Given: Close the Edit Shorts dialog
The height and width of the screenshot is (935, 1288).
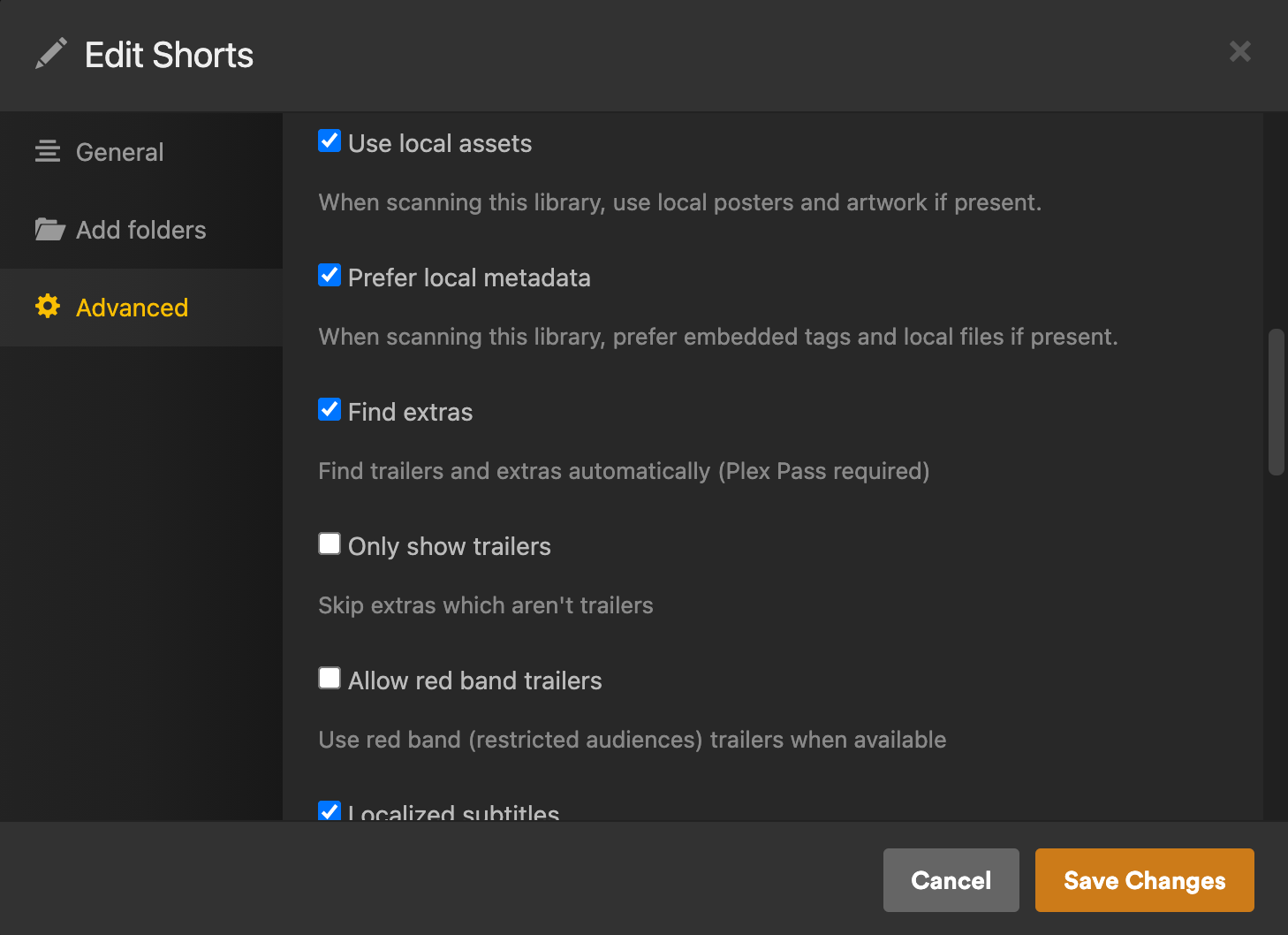Looking at the screenshot, I should (x=1239, y=52).
